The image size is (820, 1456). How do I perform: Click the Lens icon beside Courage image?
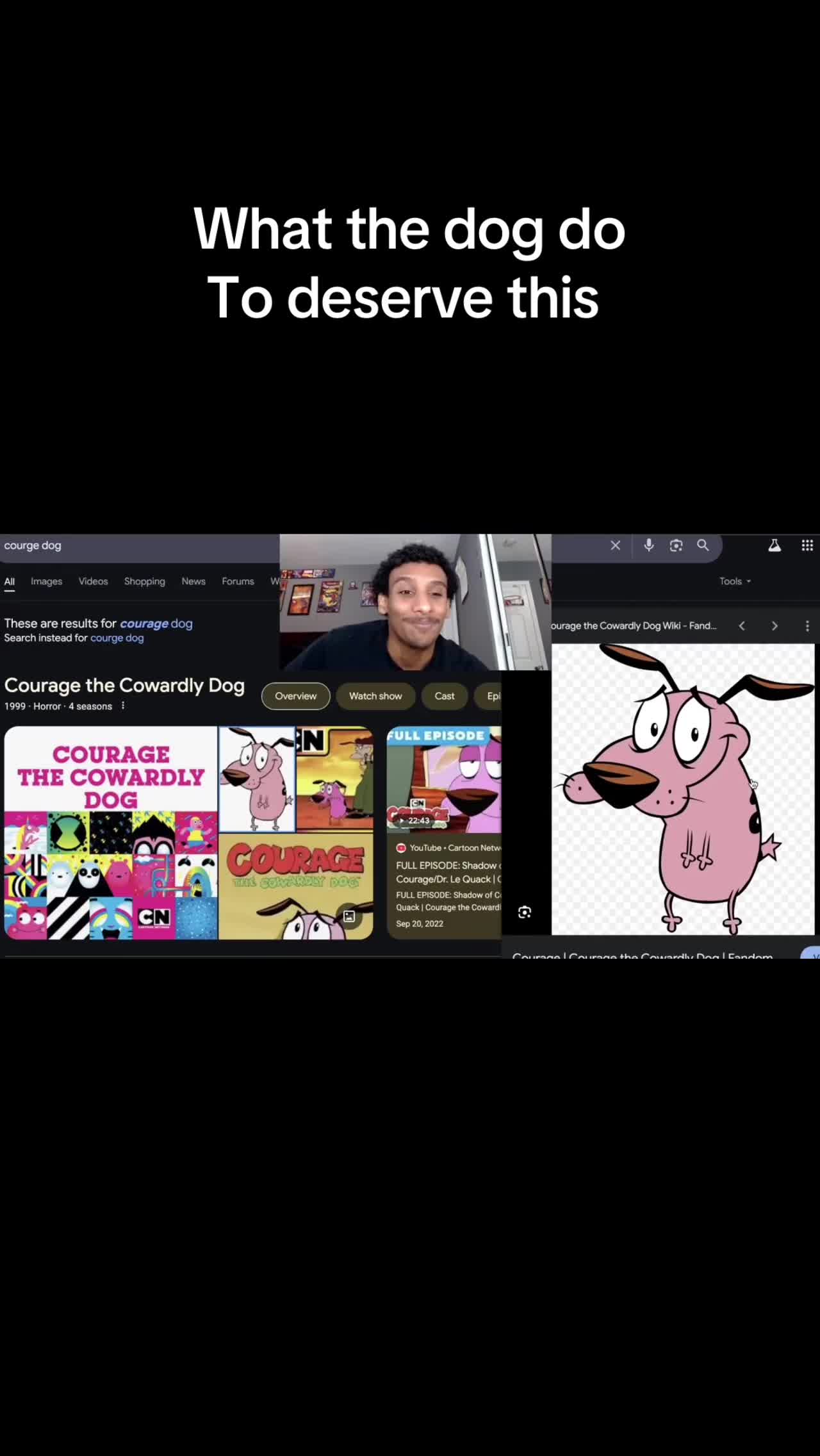point(525,912)
